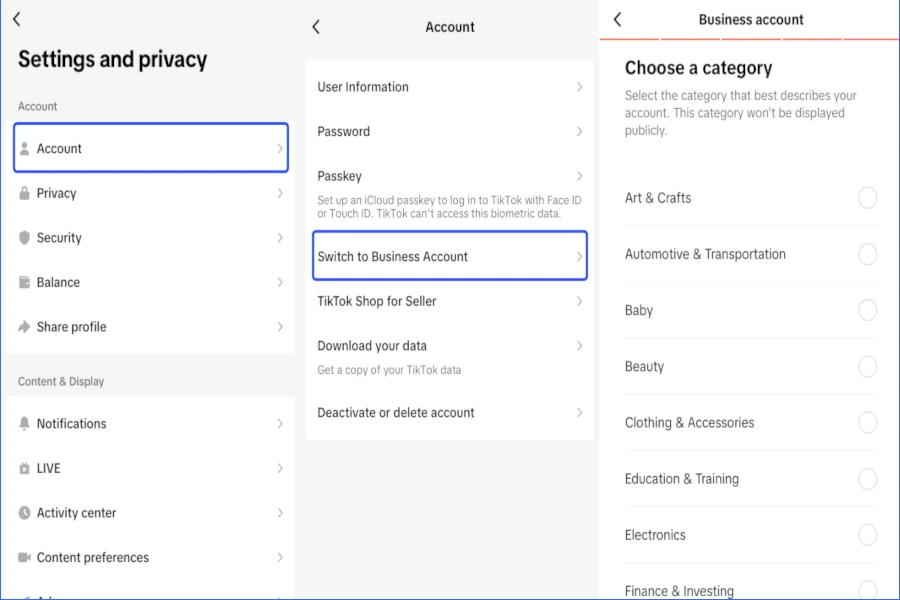Choose the Baby category radio button
Image resolution: width=900 pixels, height=600 pixels.
(x=867, y=311)
